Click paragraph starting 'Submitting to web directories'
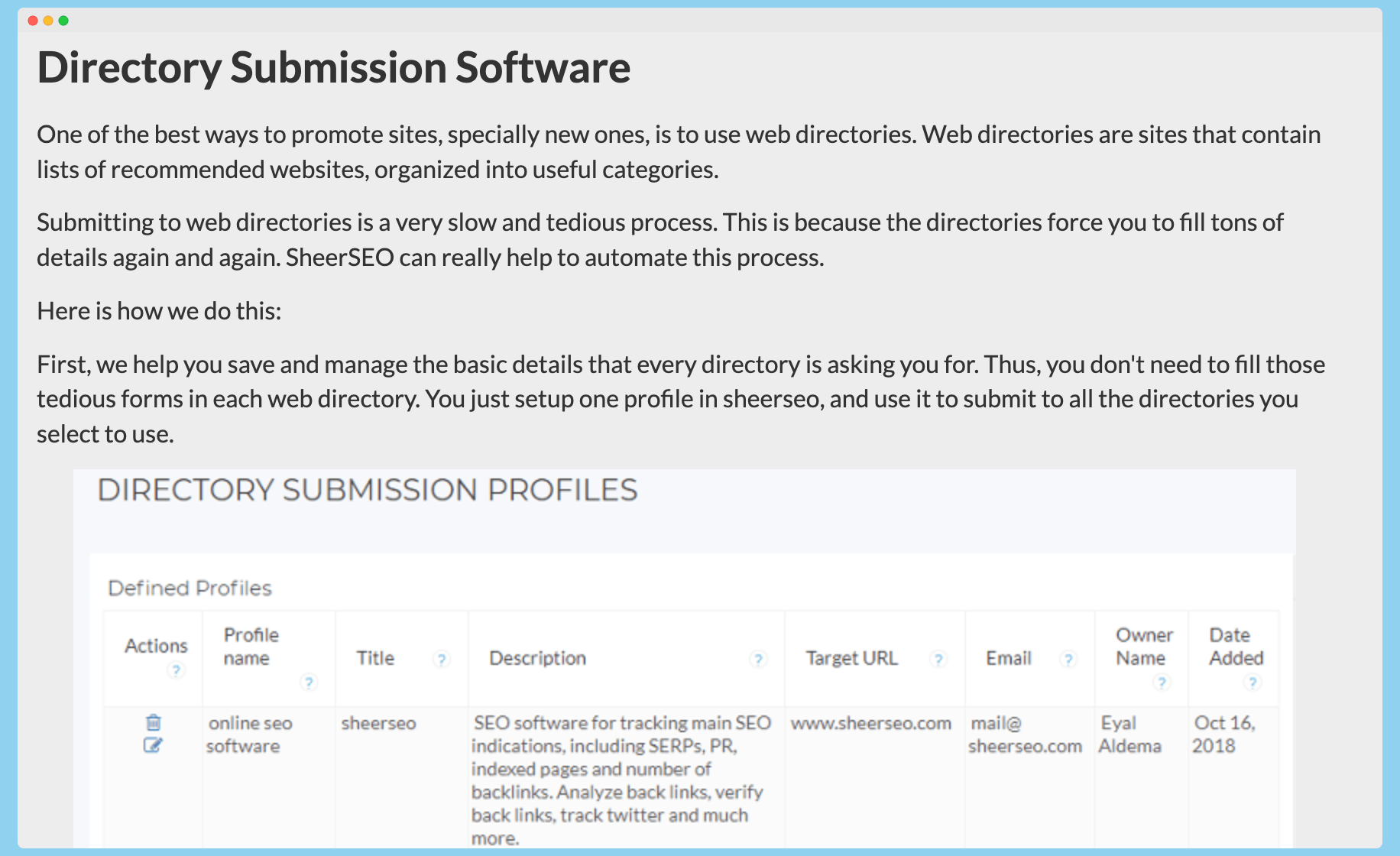1400x856 pixels. point(660,240)
